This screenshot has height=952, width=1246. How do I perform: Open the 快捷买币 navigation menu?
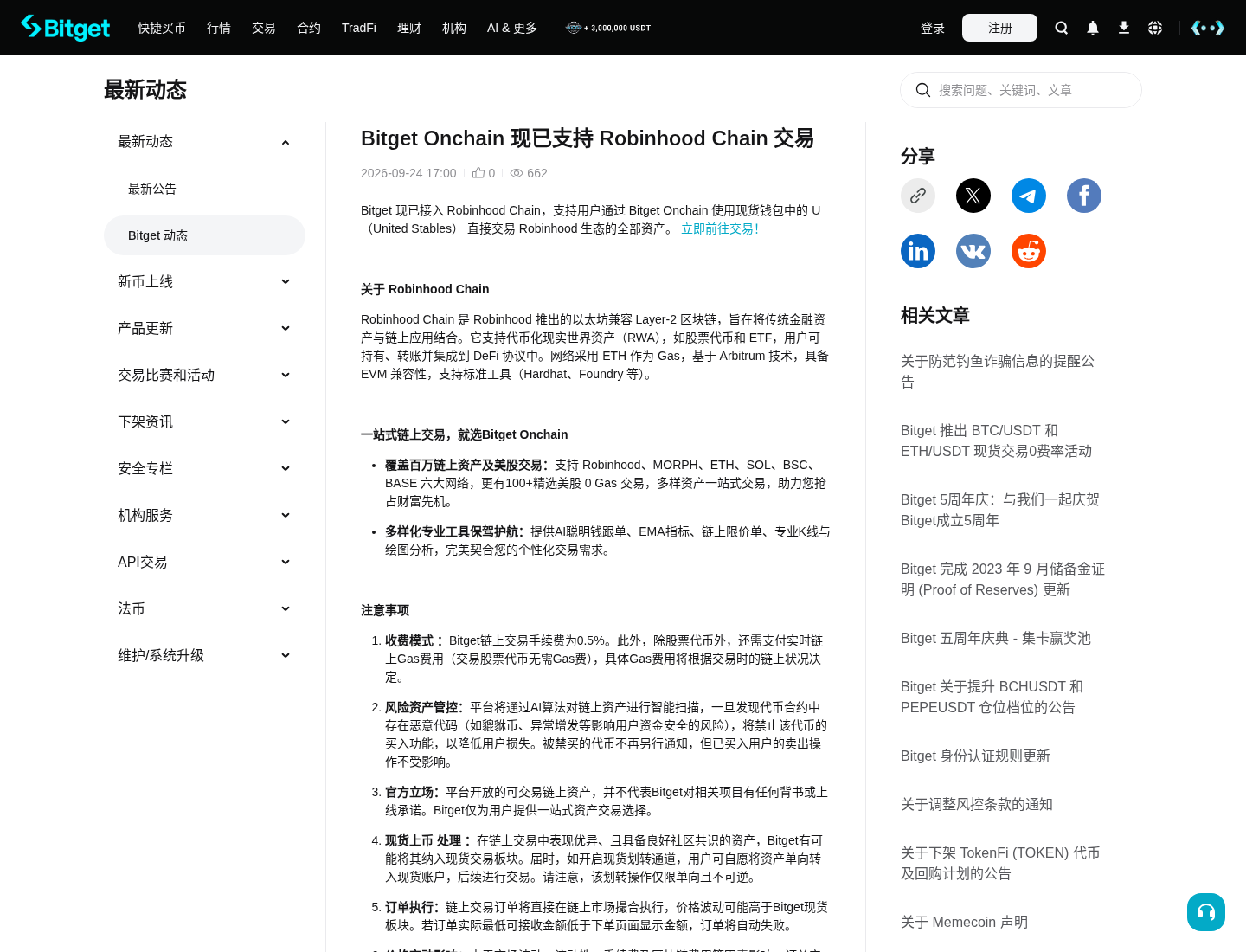[162, 28]
